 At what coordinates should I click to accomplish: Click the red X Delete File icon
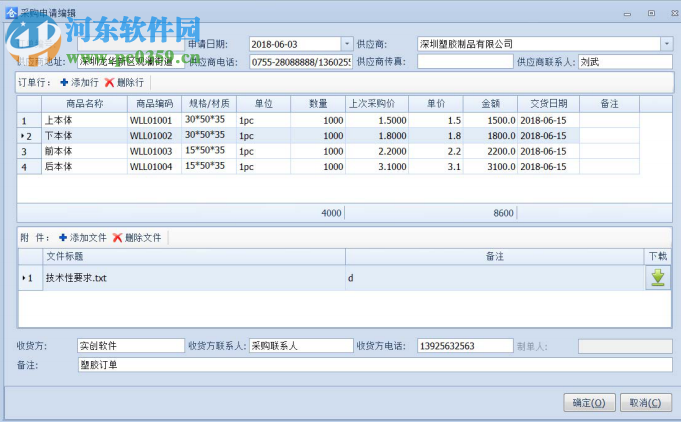point(117,237)
